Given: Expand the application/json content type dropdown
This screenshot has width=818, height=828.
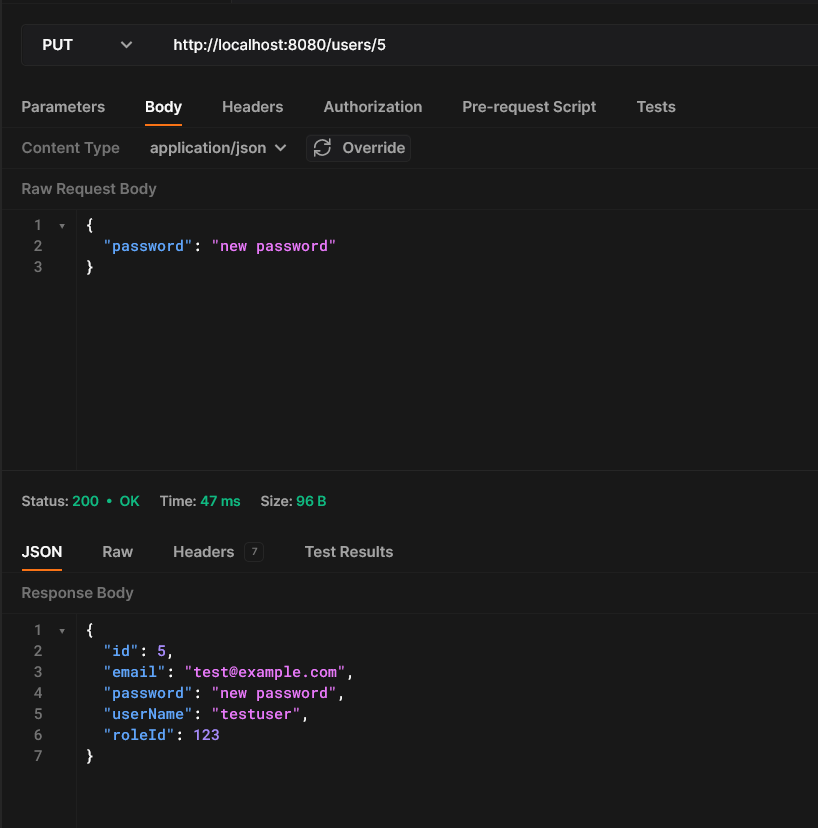Looking at the screenshot, I should 218,148.
